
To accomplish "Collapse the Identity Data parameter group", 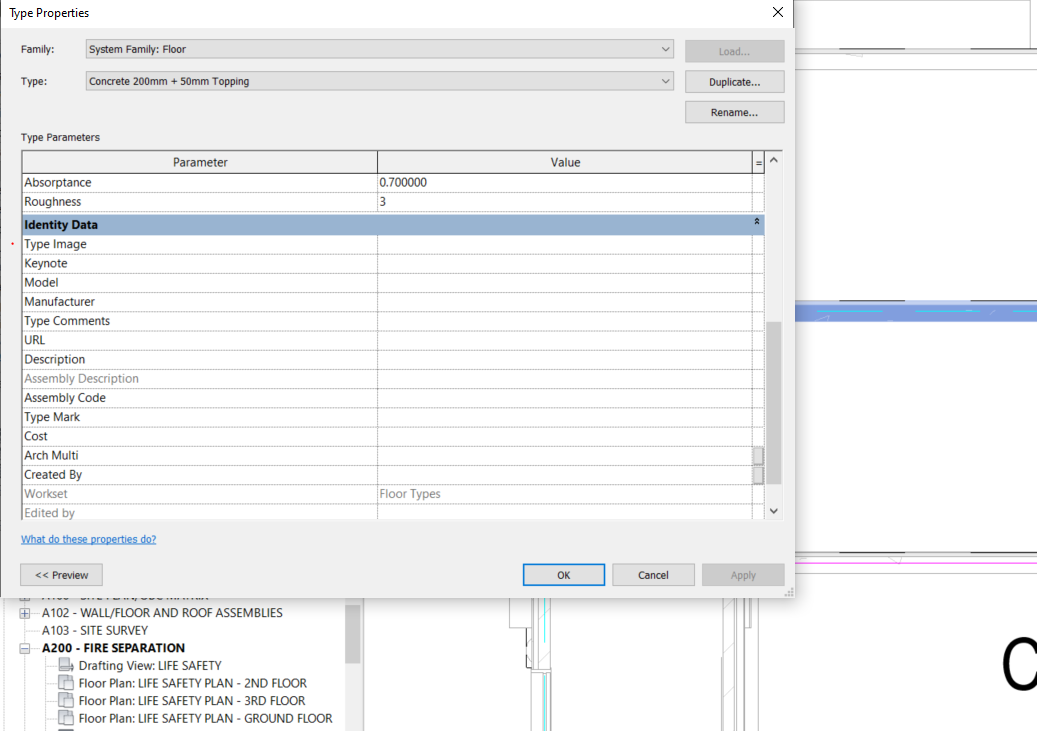I will point(756,224).
